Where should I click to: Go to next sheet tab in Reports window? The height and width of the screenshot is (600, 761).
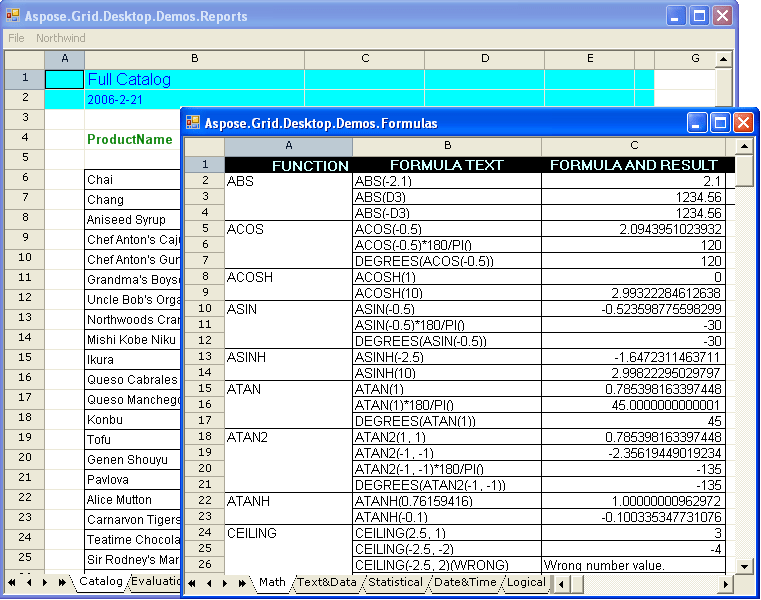[x=45, y=582]
